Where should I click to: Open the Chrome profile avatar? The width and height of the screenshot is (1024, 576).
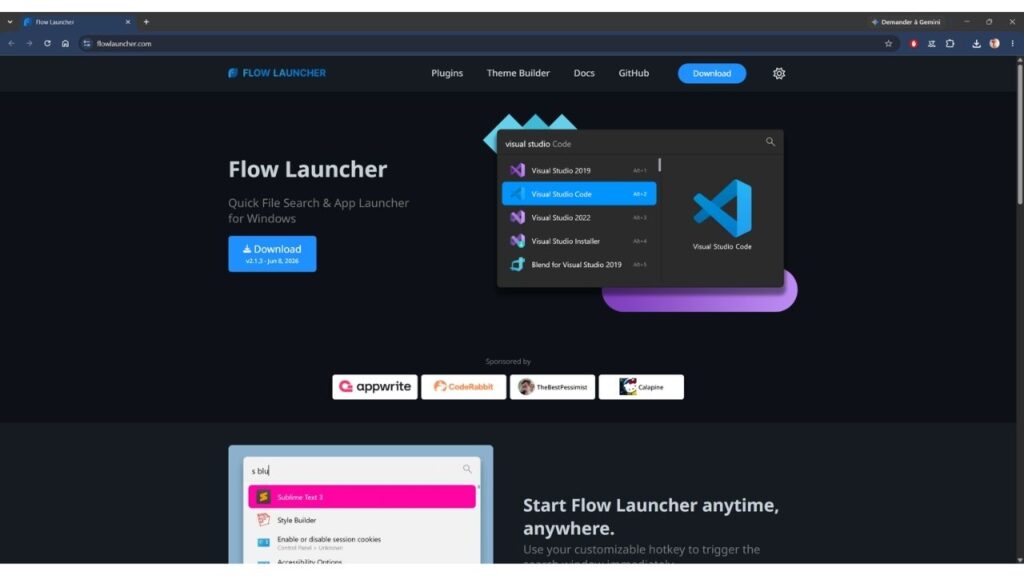[x=995, y=44]
